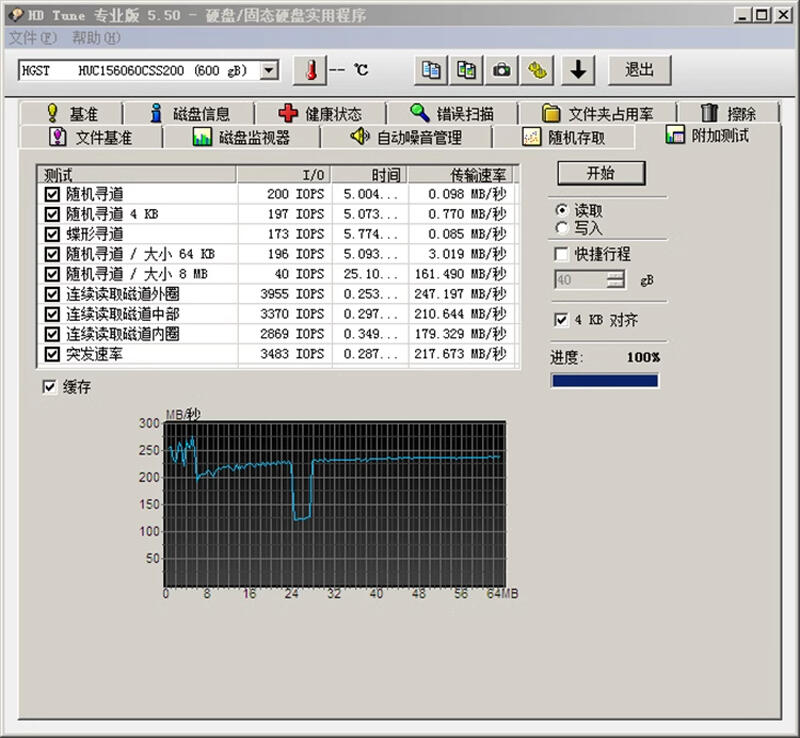
Task: Click the 退出 exit button
Action: tap(639, 70)
